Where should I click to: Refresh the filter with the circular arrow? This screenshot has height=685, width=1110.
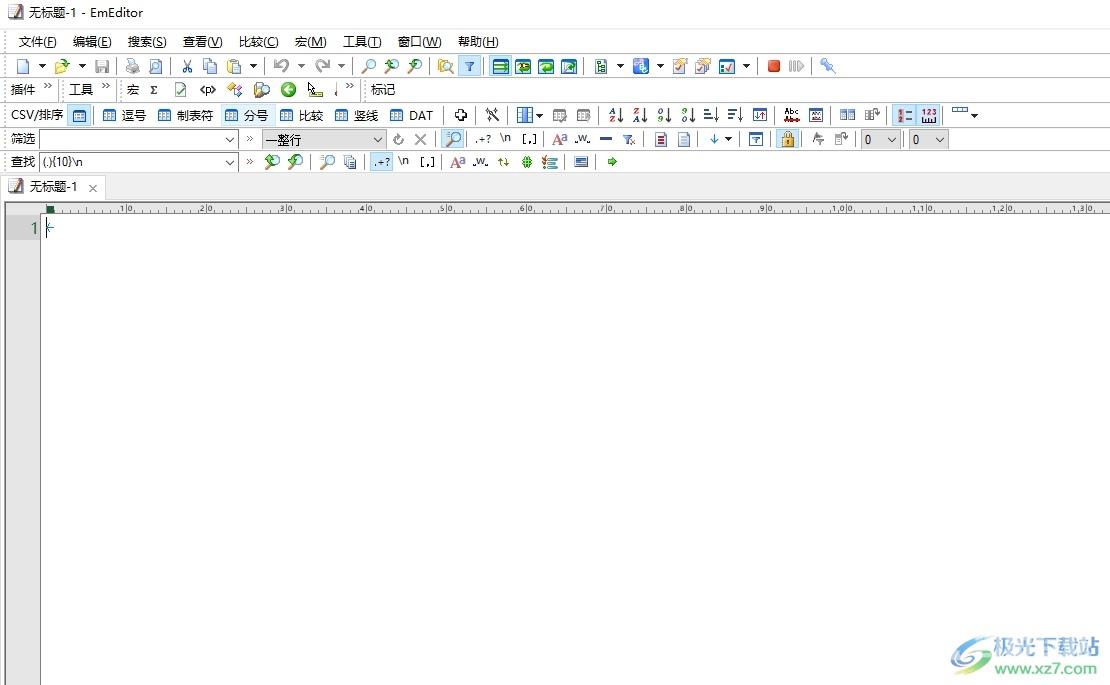tap(399, 139)
